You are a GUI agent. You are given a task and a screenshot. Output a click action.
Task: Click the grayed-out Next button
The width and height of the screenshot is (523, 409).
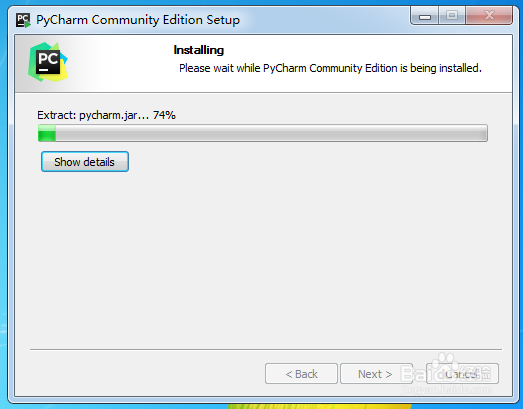click(x=375, y=374)
